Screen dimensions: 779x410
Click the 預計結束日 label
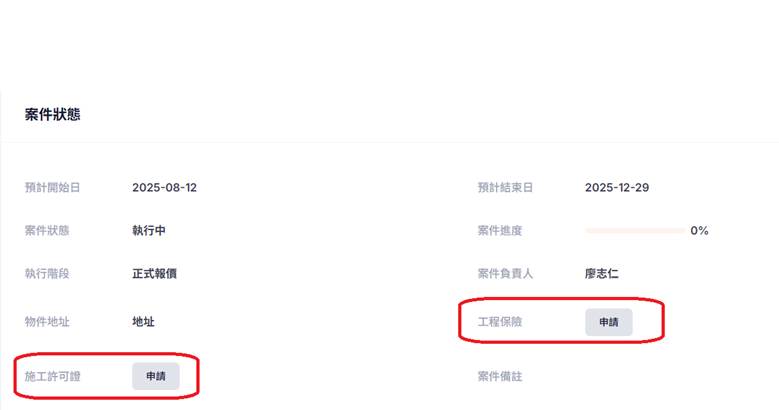pos(505,187)
